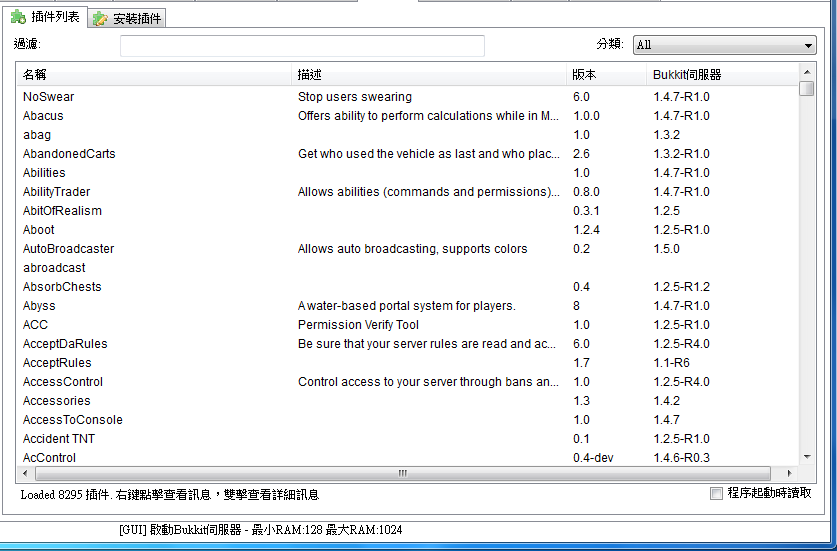Click the 過濾 filter text field
Viewport: 837px width, 551px height.
302,46
